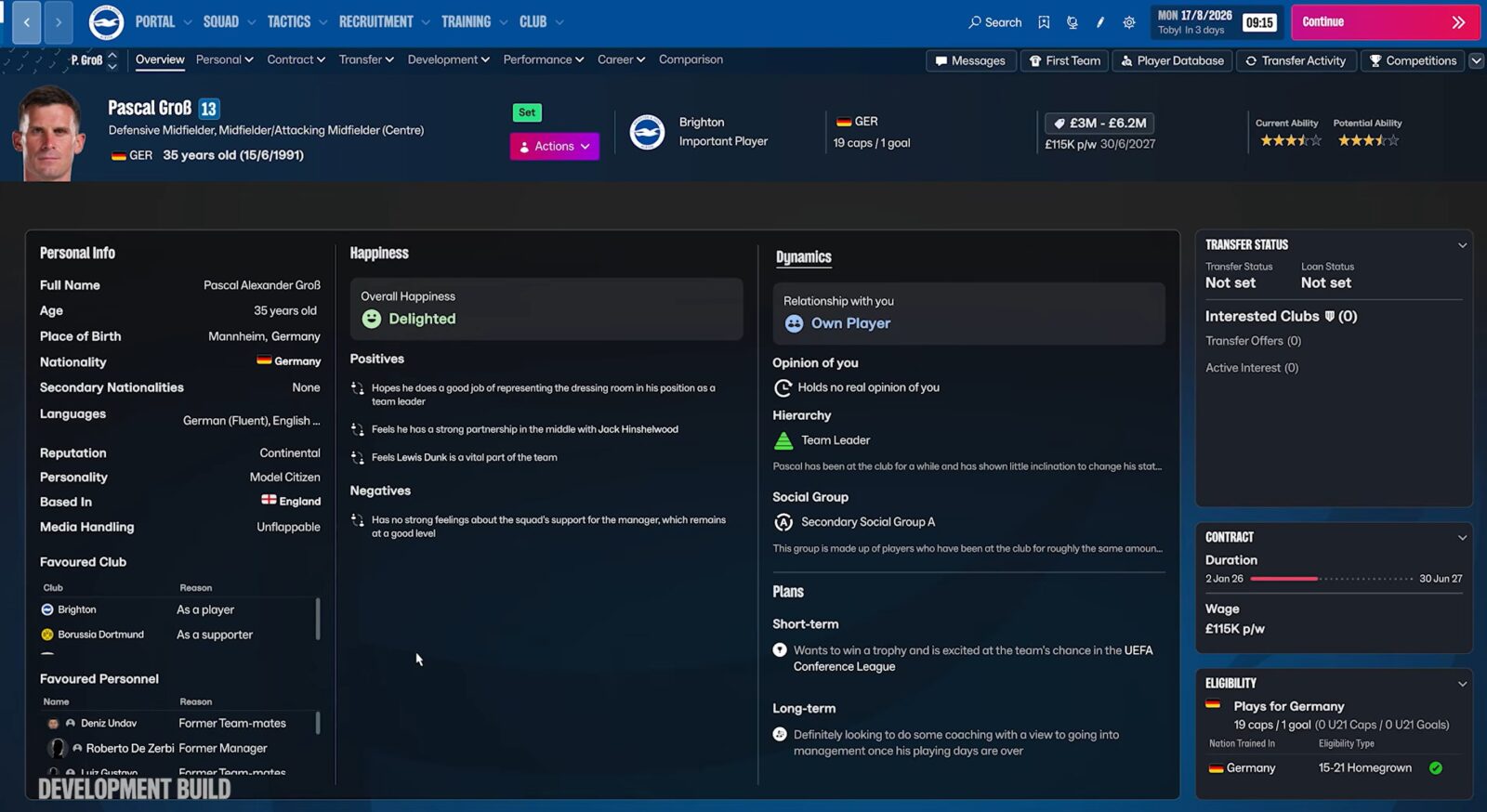Click the Interested Clubs shield icon
The image size is (1487, 812).
(x=1330, y=316)
